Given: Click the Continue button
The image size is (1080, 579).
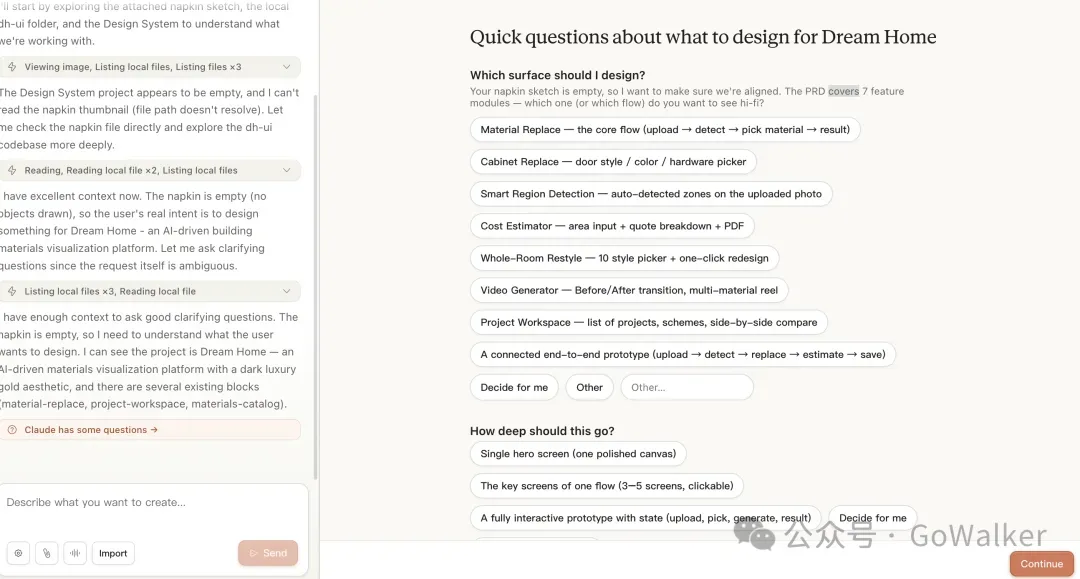Looking at the screenshot, I should point(1041,564).
